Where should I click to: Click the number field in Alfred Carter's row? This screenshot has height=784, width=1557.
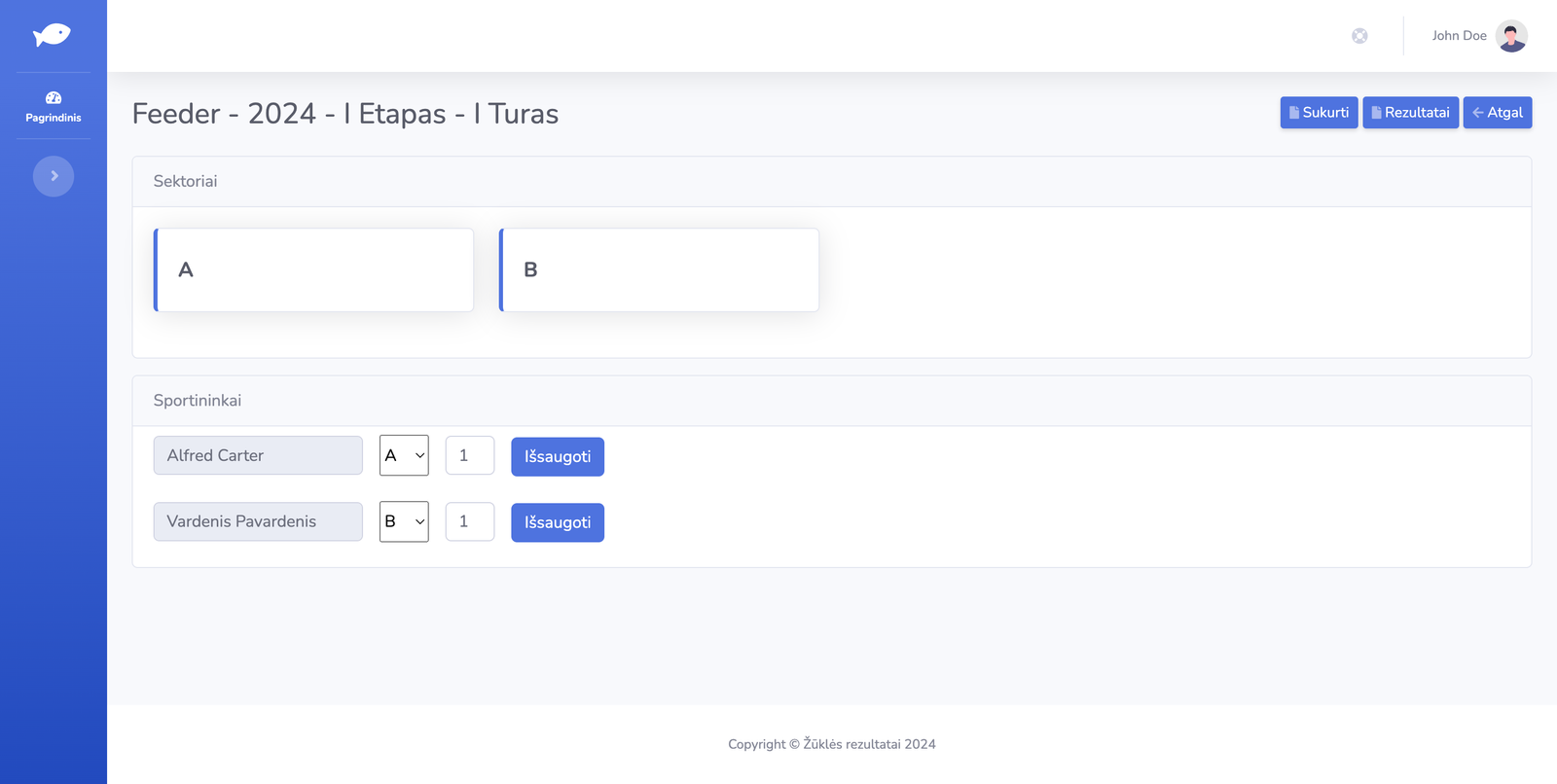coord(469,455)
